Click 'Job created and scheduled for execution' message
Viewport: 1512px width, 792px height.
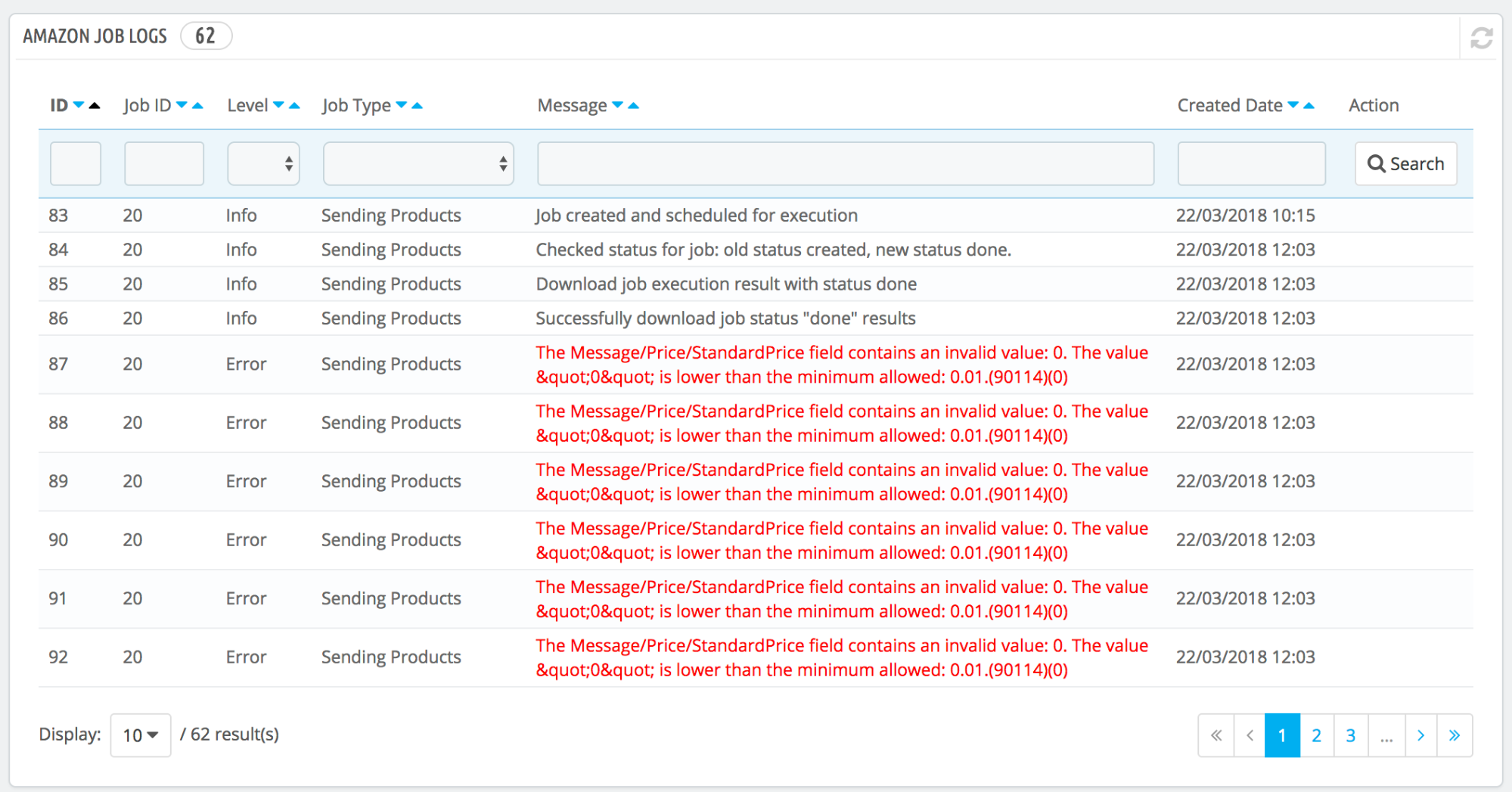click(x=697, y=216)
